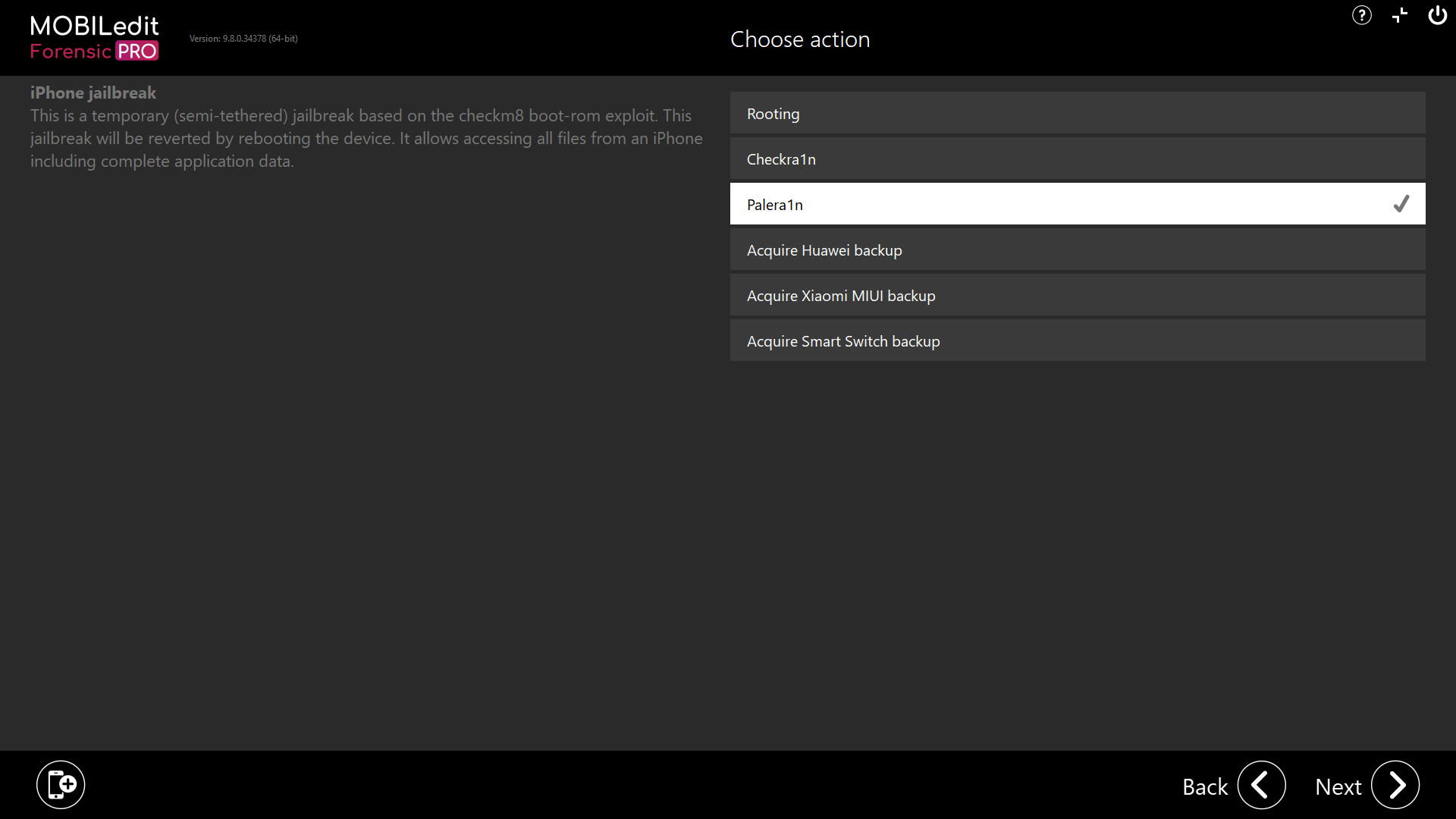The image size is (1456, 819).
Task: Click the Palera1n checkmark
Action: point(1401,203)
